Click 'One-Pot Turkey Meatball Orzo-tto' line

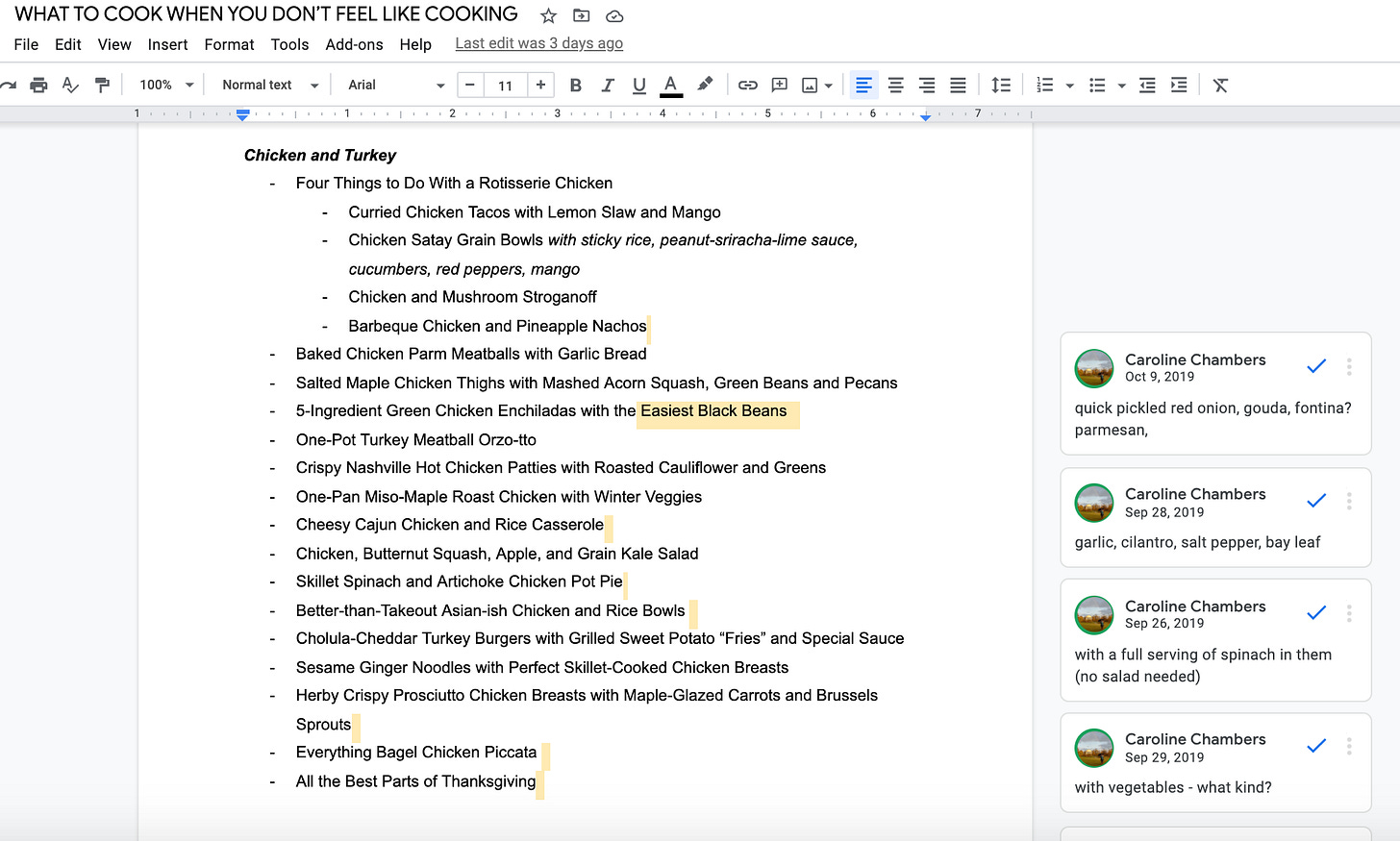416,440
